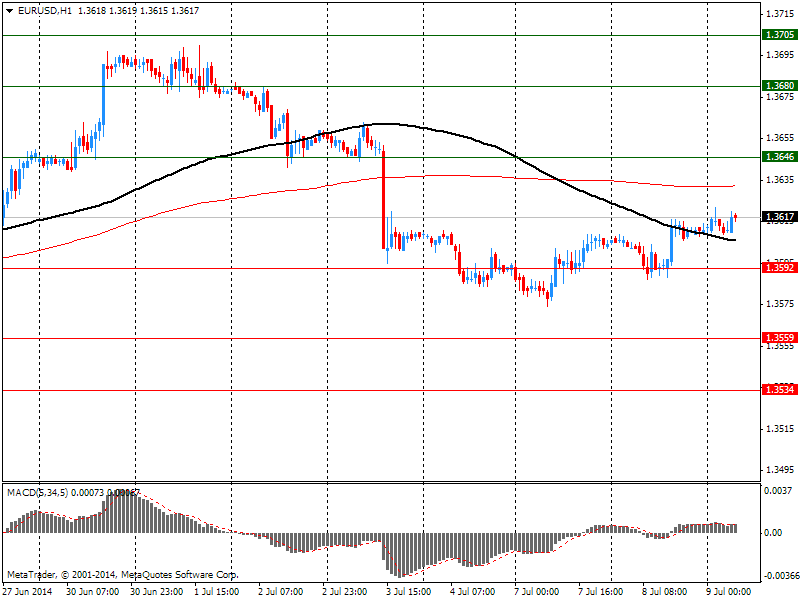Image resolution: width=800 pixels, height=600 pixels.
Task: Click the 1.3715 price scale value
Action: point(781,14)
